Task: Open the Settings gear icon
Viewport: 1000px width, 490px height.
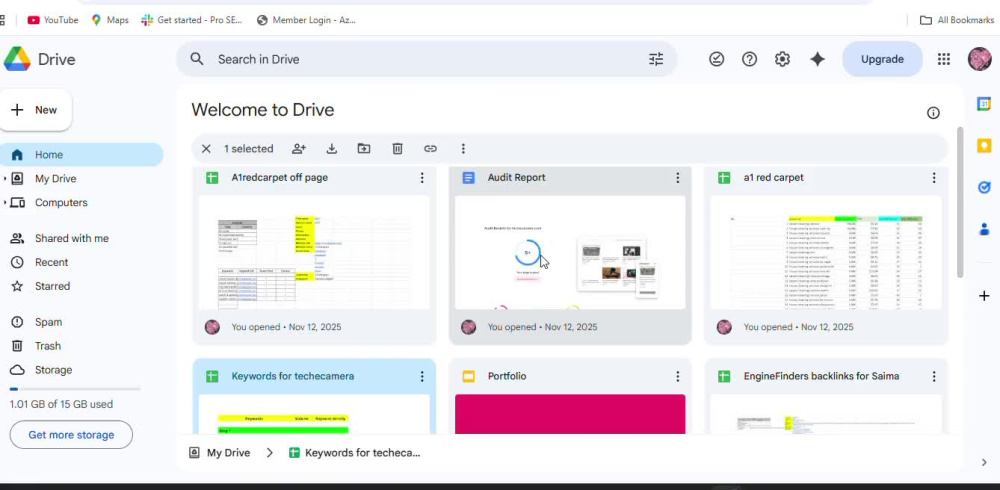Action: click(783, 59)
